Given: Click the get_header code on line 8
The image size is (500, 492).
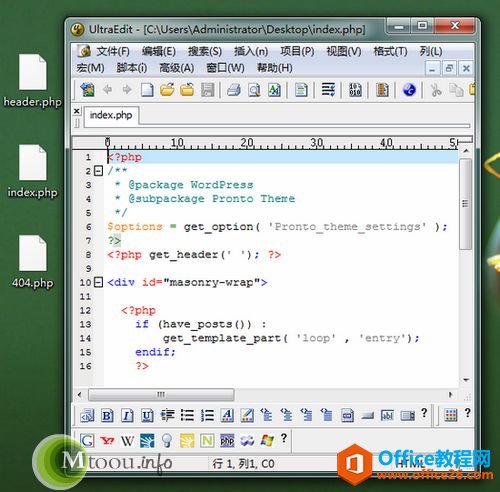Looking at the screenshot, I should tap(184, 255).
